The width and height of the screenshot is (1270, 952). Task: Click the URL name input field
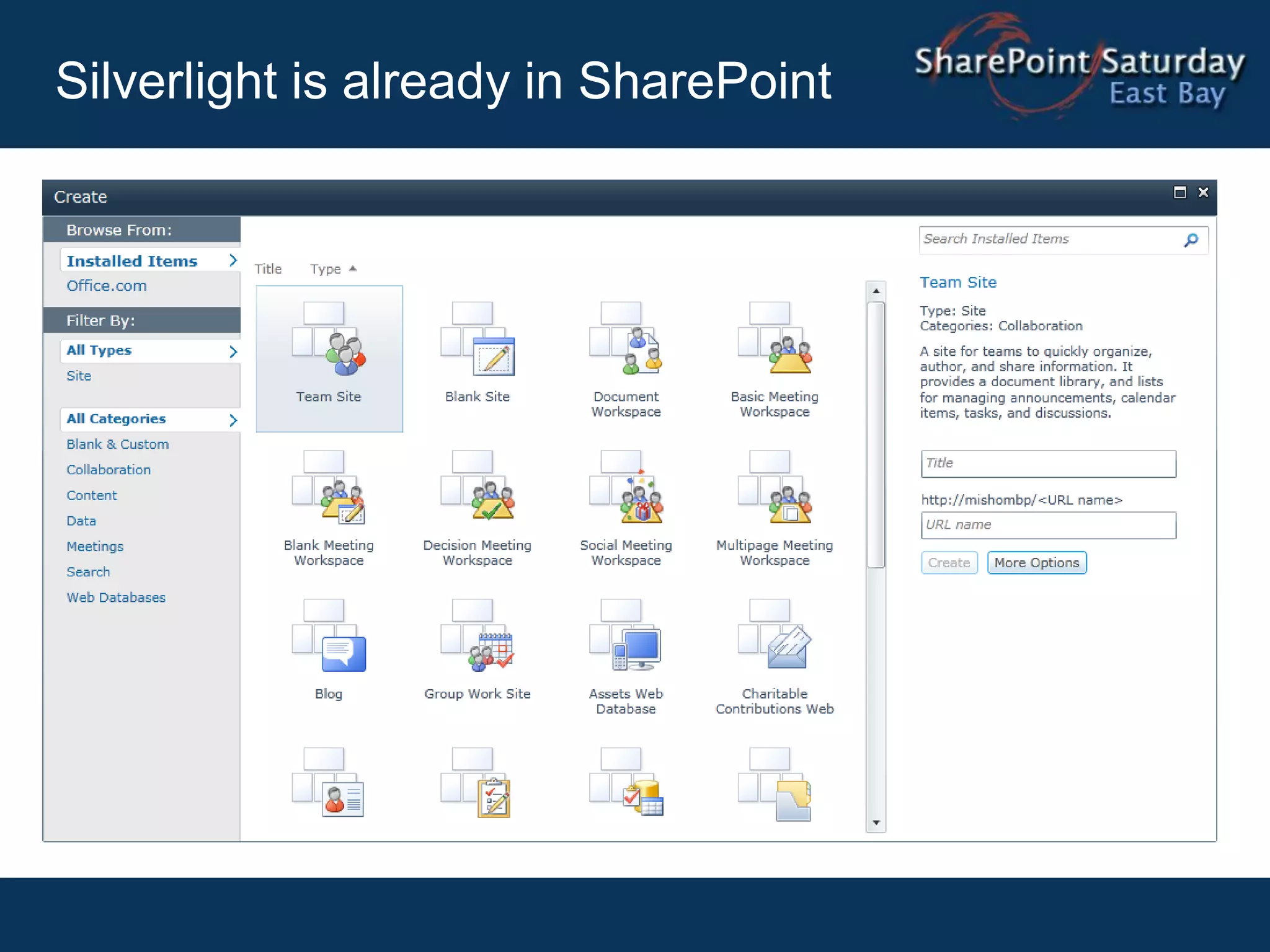(x=1049, y=525)
